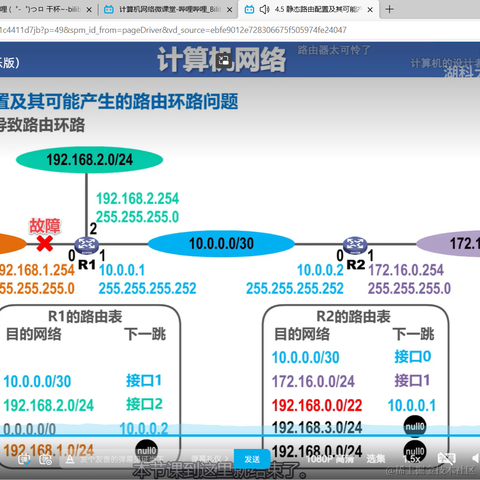
Task: Click the 10.0.0.0/30 network ellipse
Action: pos(221,244)
